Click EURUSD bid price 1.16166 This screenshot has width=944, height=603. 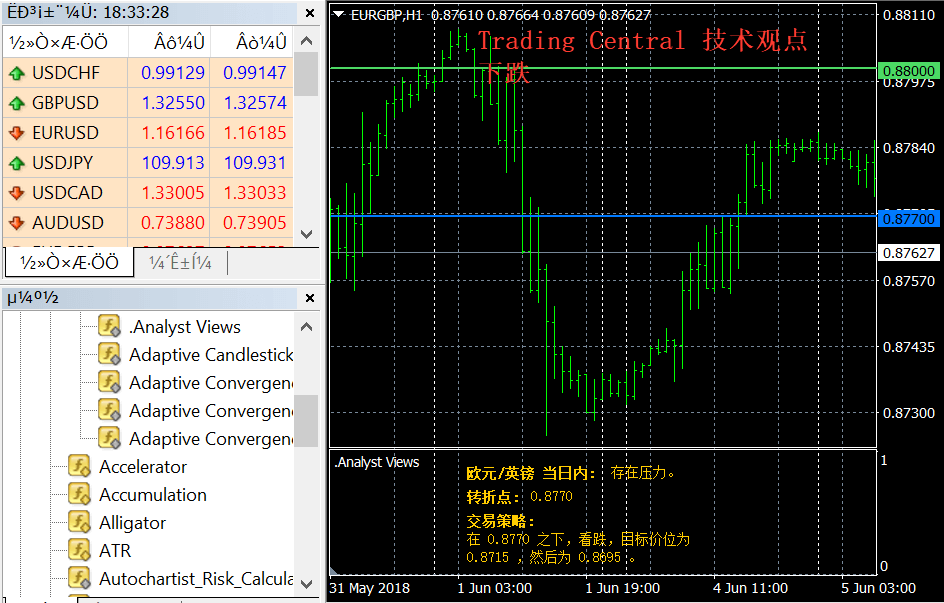173,133
